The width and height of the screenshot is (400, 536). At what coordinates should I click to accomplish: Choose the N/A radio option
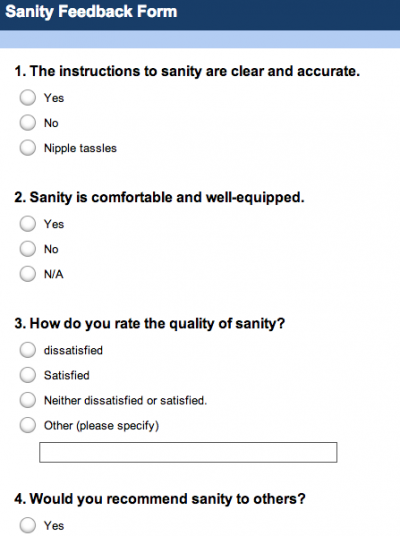click(x=28, y=274)
